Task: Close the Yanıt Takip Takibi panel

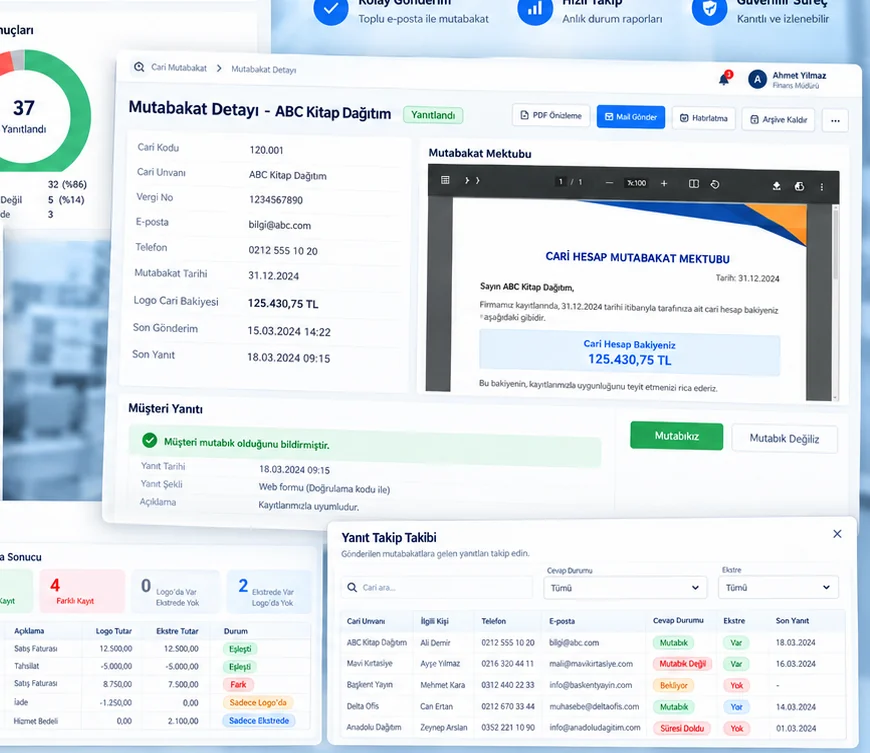Action: [x=837, y=534]
